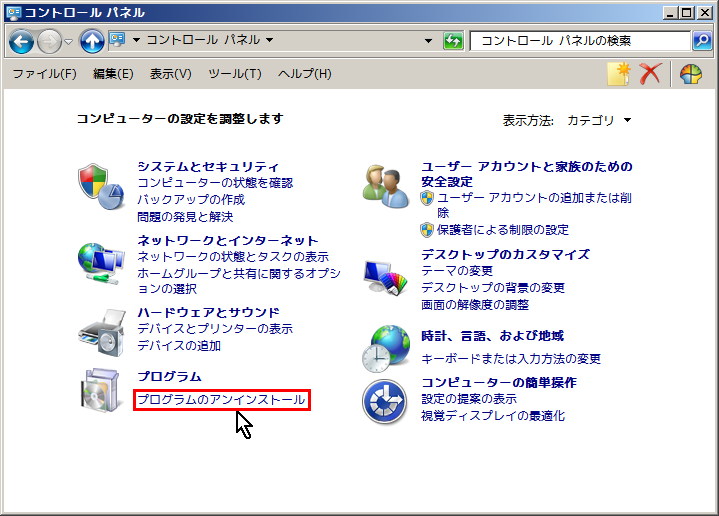Open コンピューターの簡単操作 category heading
Image resolution: width=719 pixels, height=516 pixels.
[499, 382]
